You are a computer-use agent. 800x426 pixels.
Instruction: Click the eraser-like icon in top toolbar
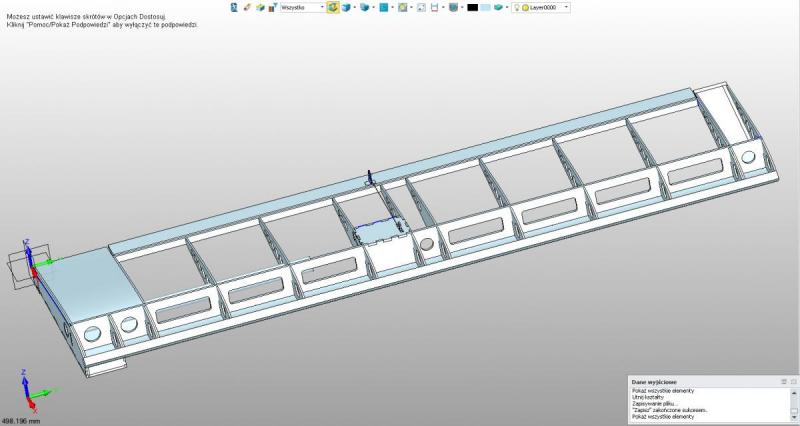(247, 7)
